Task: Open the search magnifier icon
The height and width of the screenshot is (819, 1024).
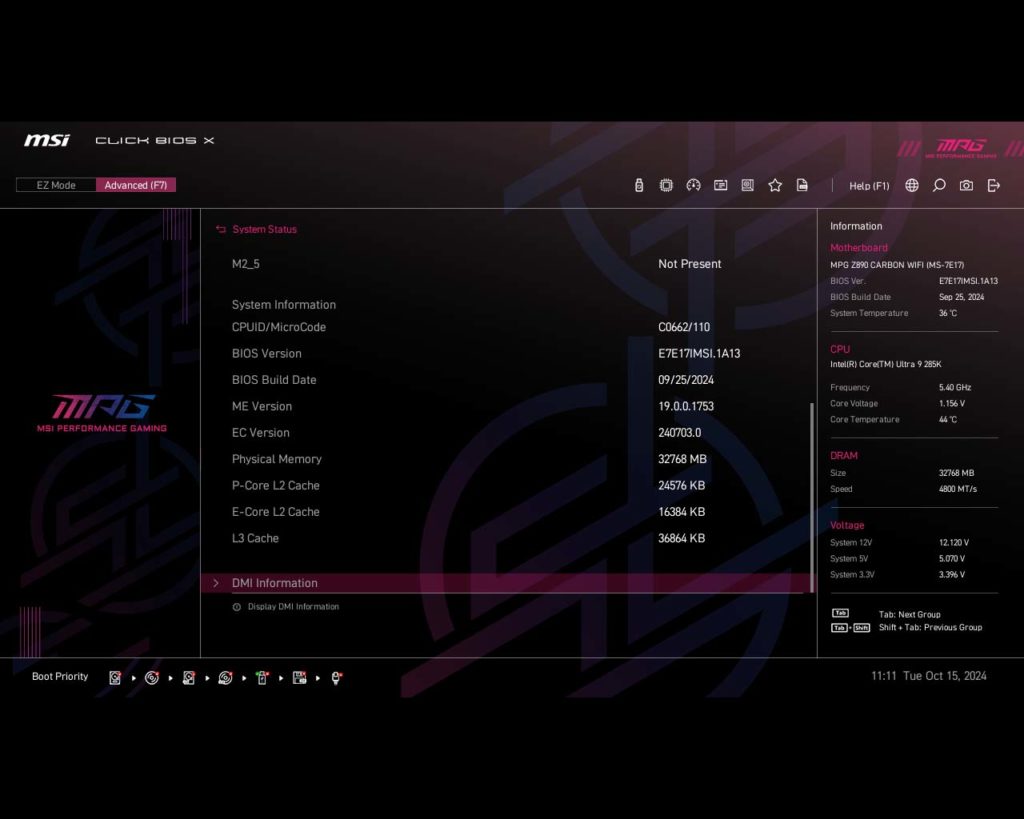Action: pyautogui.click(x=939, y=185)
